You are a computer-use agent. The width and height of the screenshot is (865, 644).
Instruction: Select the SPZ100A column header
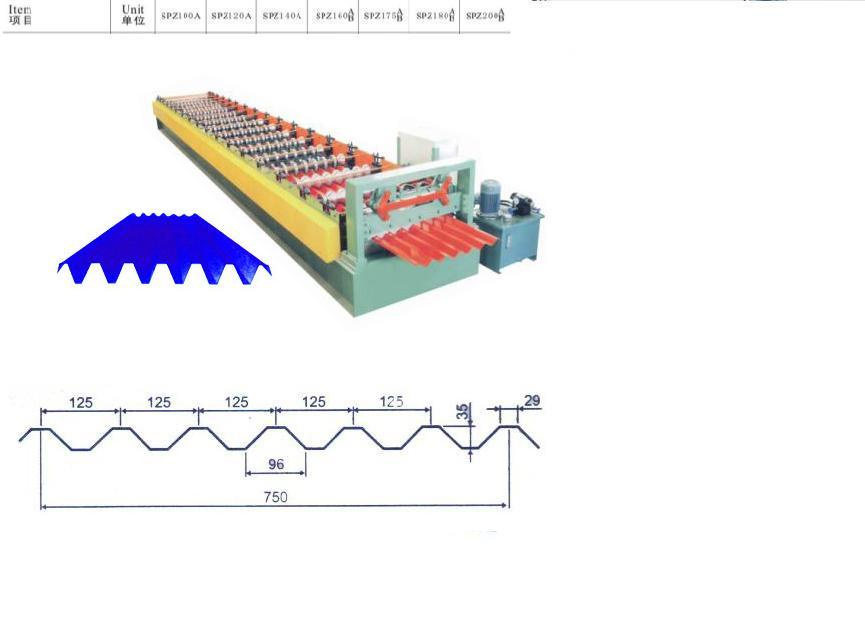[181, 16]
